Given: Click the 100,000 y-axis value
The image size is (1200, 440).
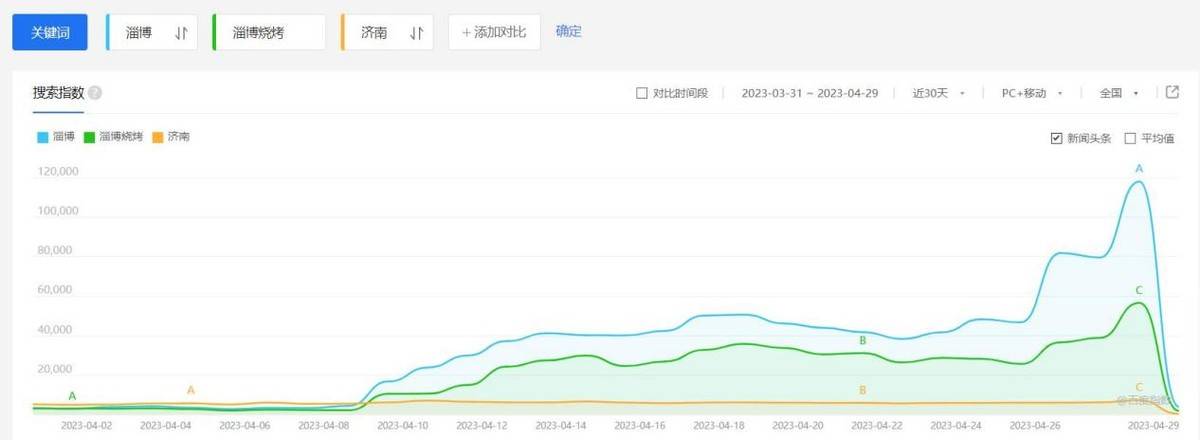Looking at the screenshot, I should [x=57, y=211].
